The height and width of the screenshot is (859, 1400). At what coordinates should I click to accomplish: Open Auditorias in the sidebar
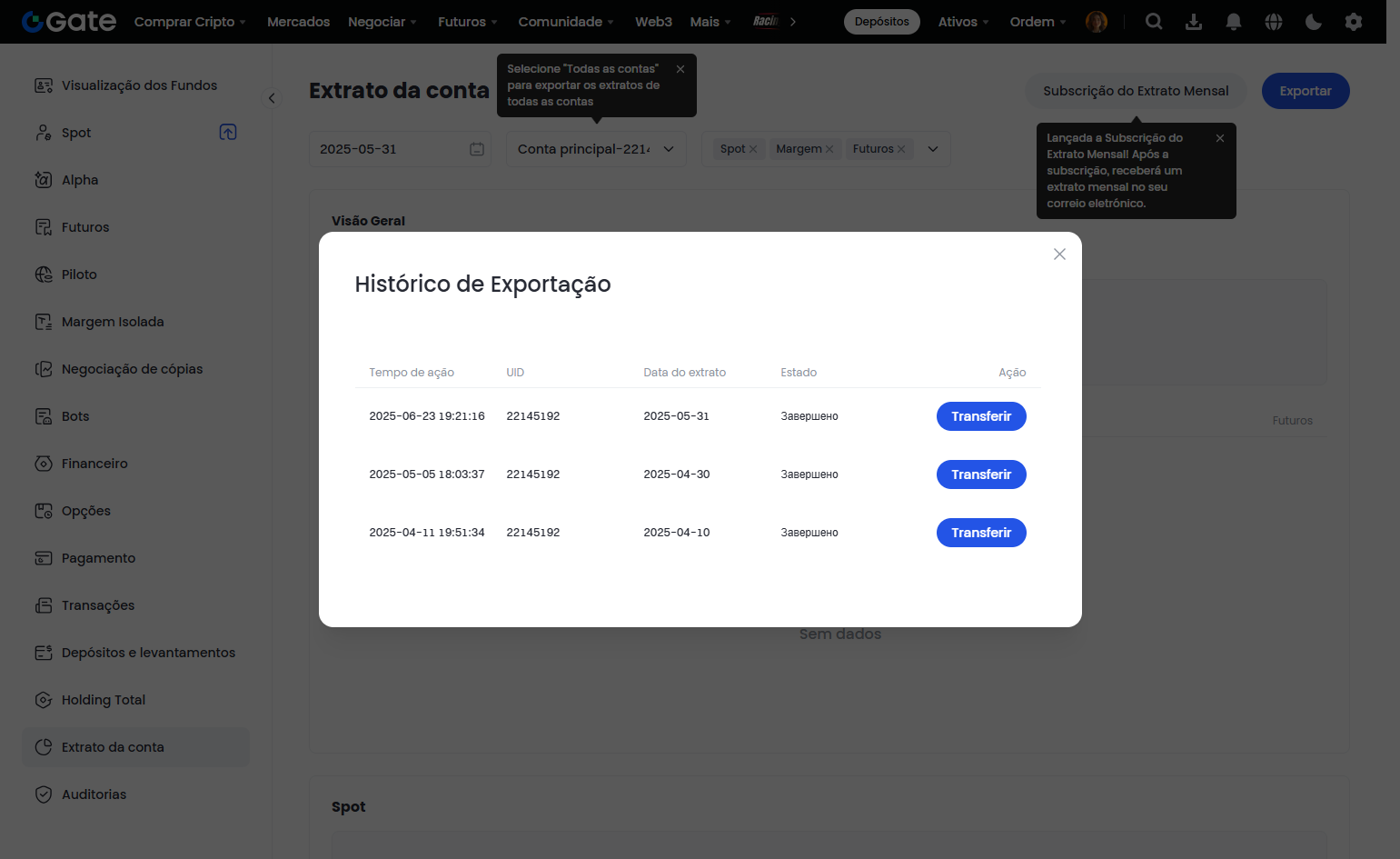click(135, 794)
